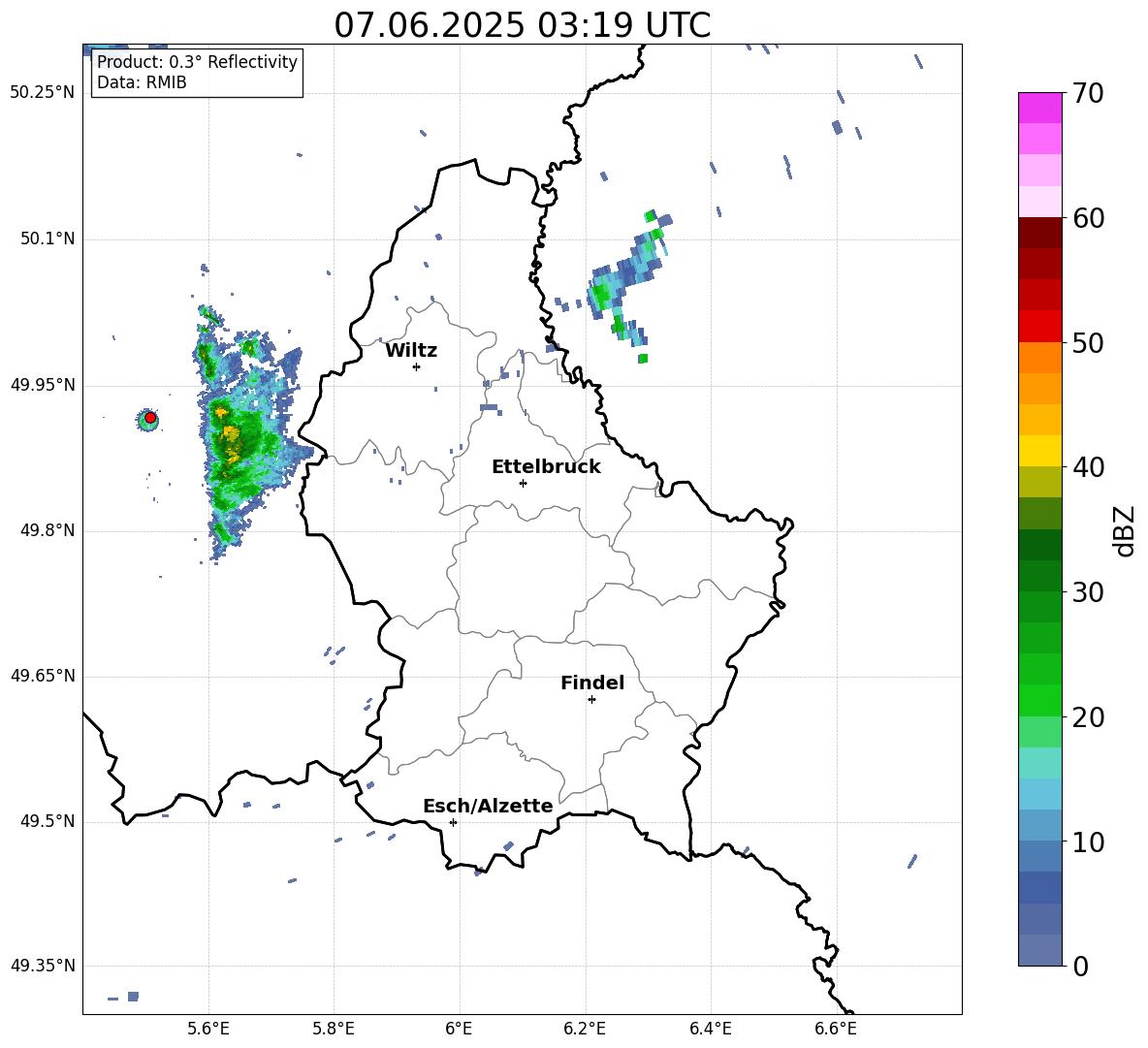Click the dBZ colorbar axis label
This screenshot has width=1148, height=1048.
tap(1126, 530)
